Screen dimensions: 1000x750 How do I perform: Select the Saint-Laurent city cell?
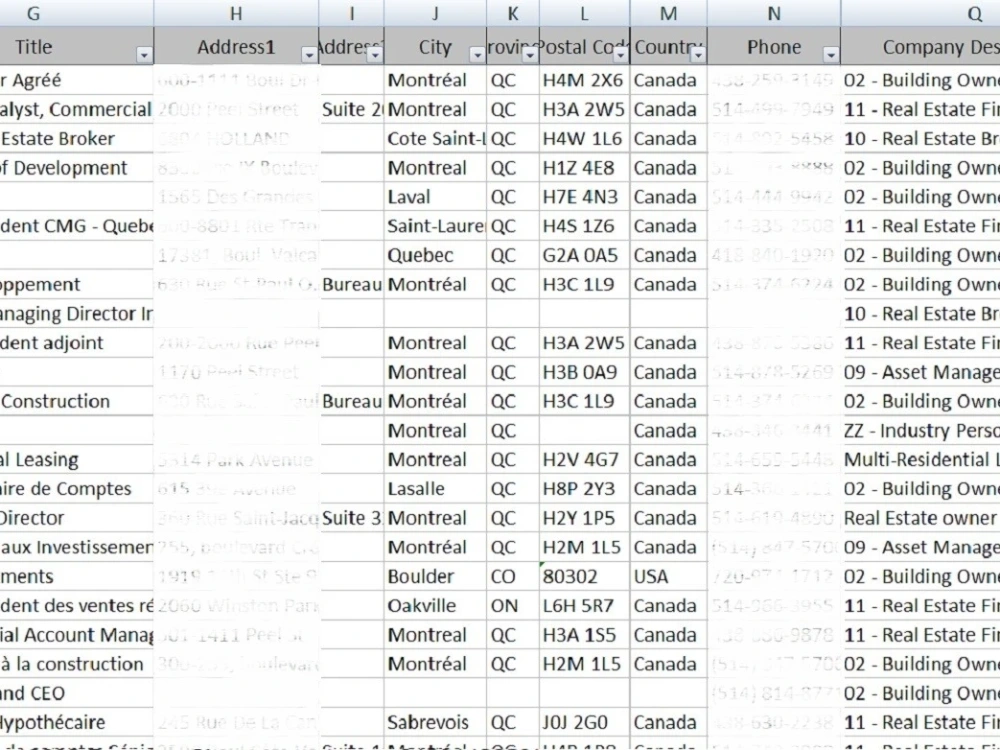click(436, 226)
